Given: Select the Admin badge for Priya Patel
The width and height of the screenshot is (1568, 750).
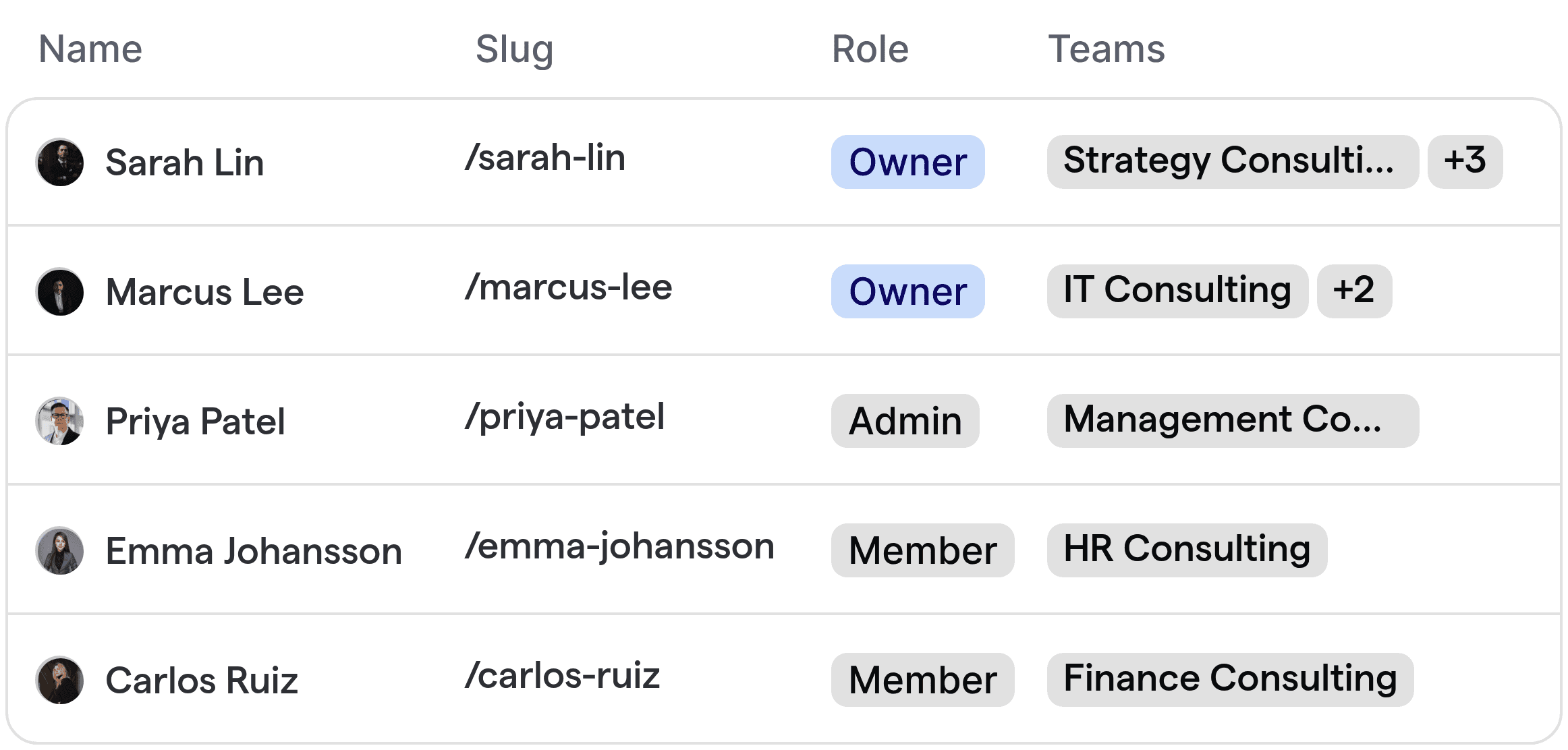Looking at the screenshot, I should (905, 421).
